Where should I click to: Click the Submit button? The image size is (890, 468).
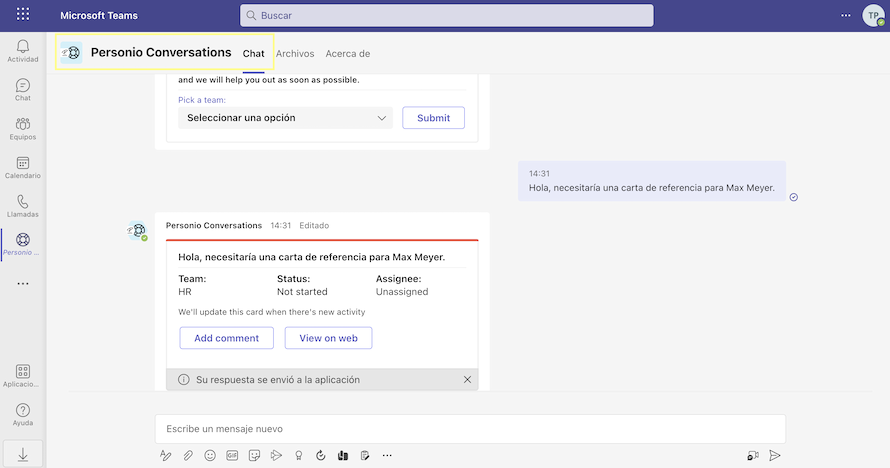click(x=434, y=118)
